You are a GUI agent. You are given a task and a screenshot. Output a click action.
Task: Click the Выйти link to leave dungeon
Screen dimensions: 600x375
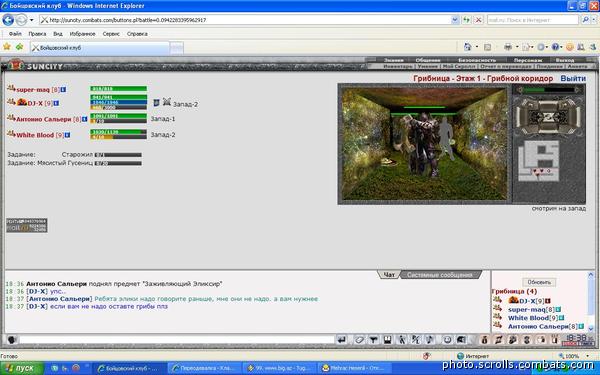[573, 78]
